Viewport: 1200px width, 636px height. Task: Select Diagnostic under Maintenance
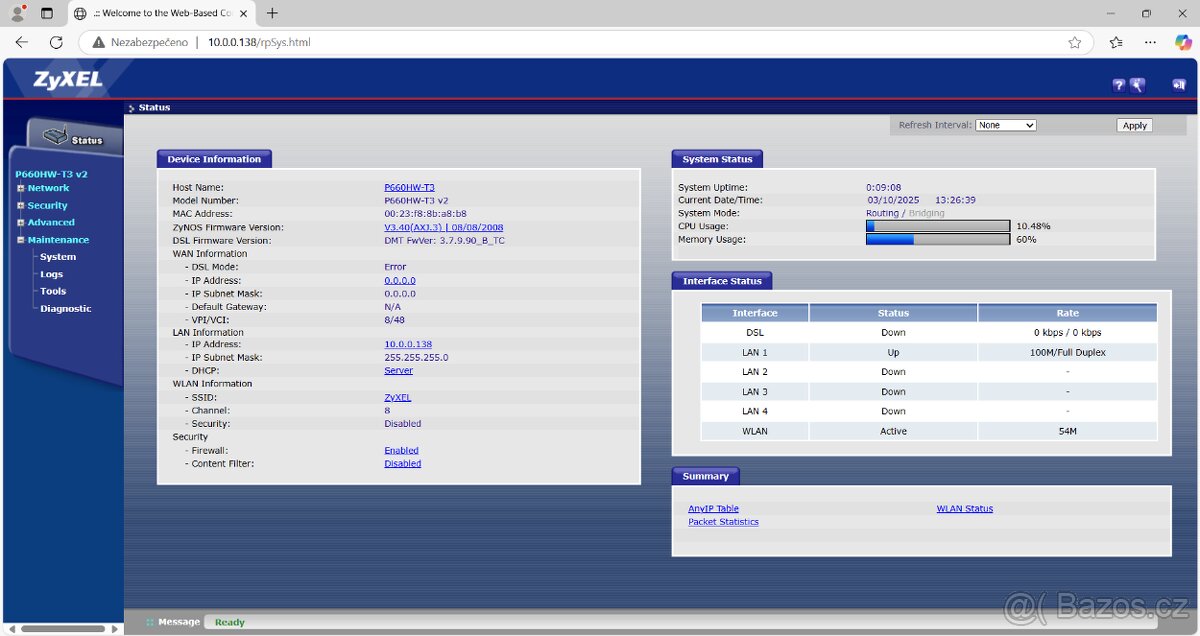click(65, 308)
